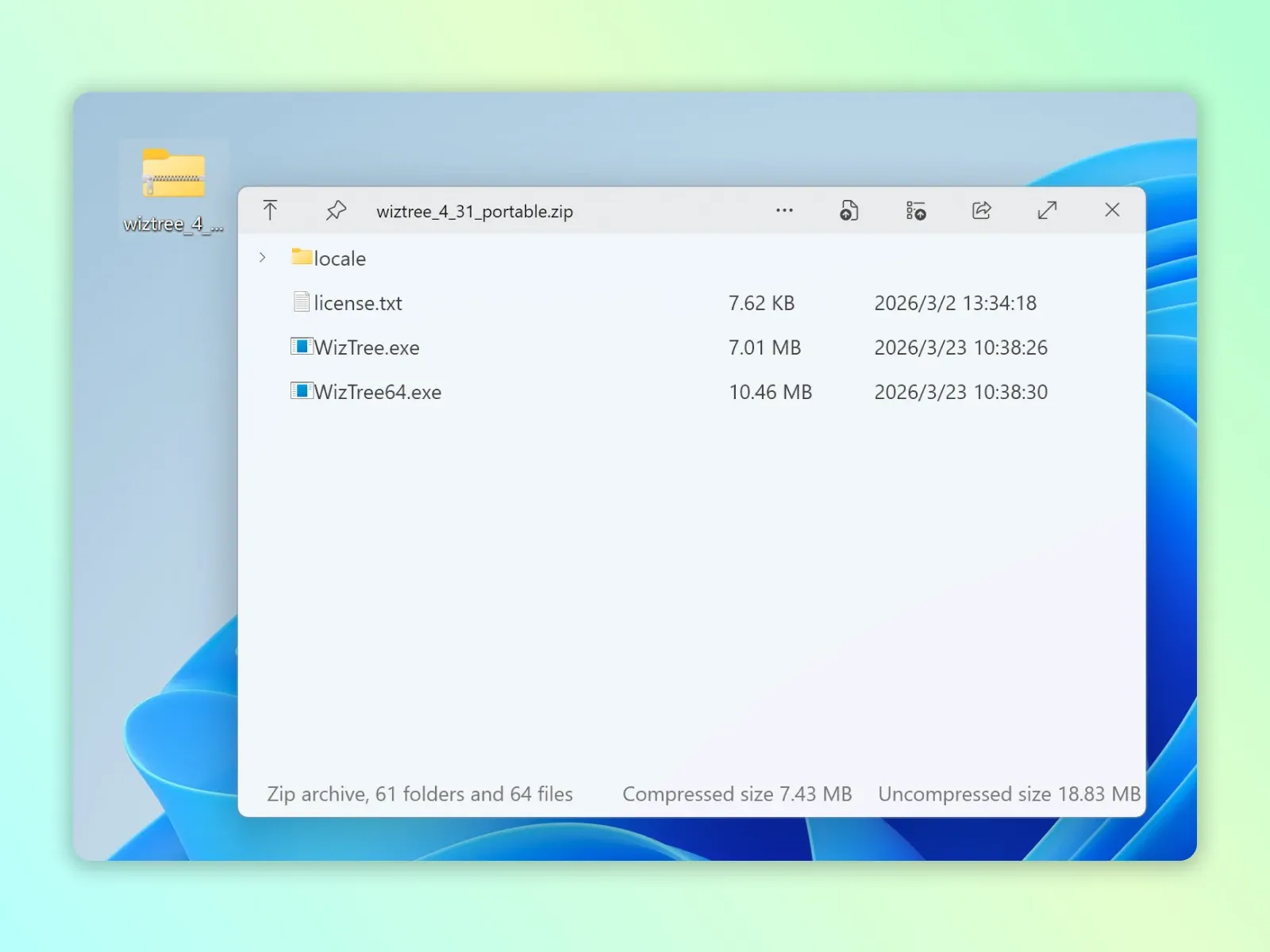Screen dimensions: 1270x952
Task: Select the WizTree.exe file name
Action: coord(367,347)
